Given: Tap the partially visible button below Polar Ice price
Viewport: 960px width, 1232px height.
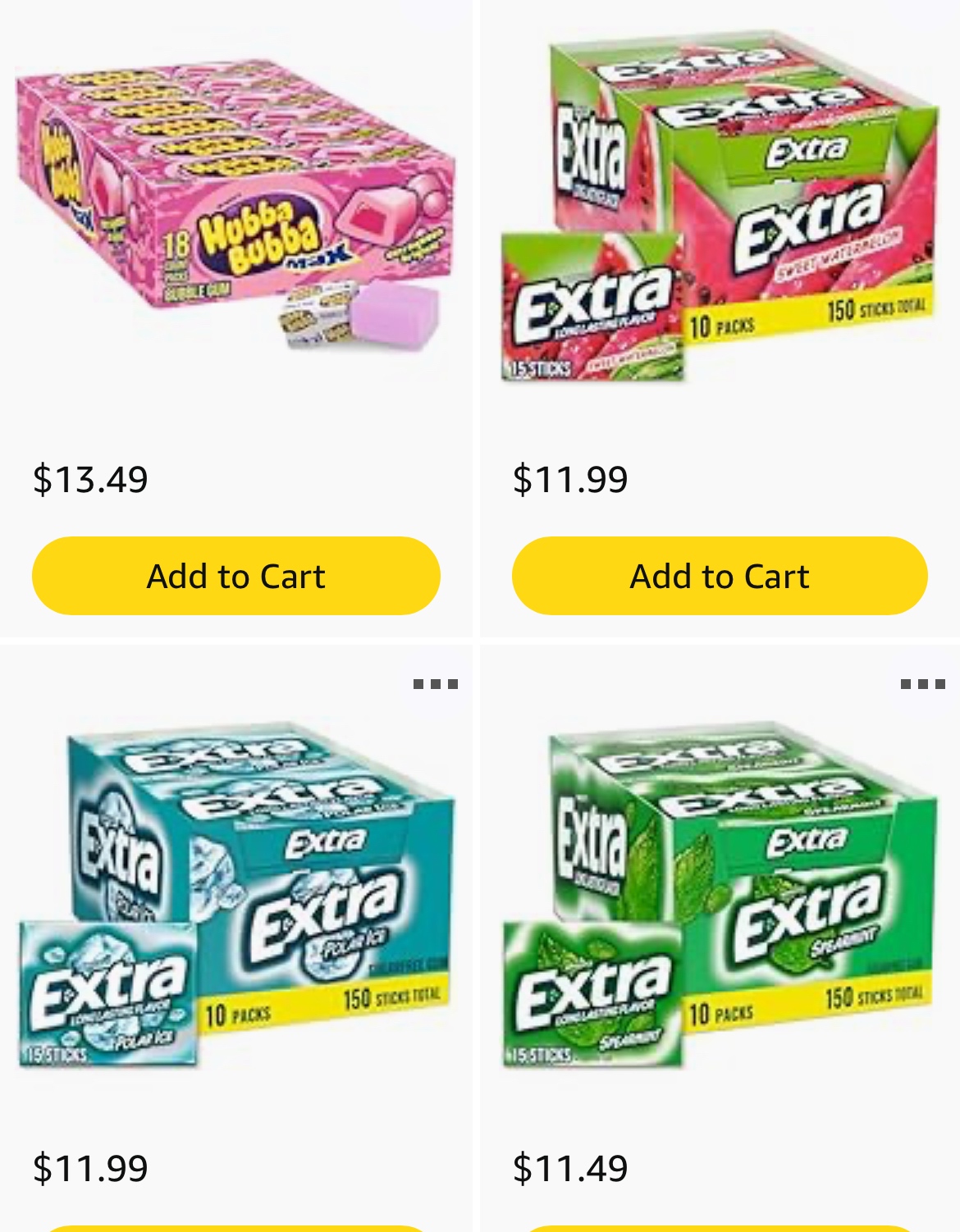Looking at the screenshot, I should point(236,1228).
